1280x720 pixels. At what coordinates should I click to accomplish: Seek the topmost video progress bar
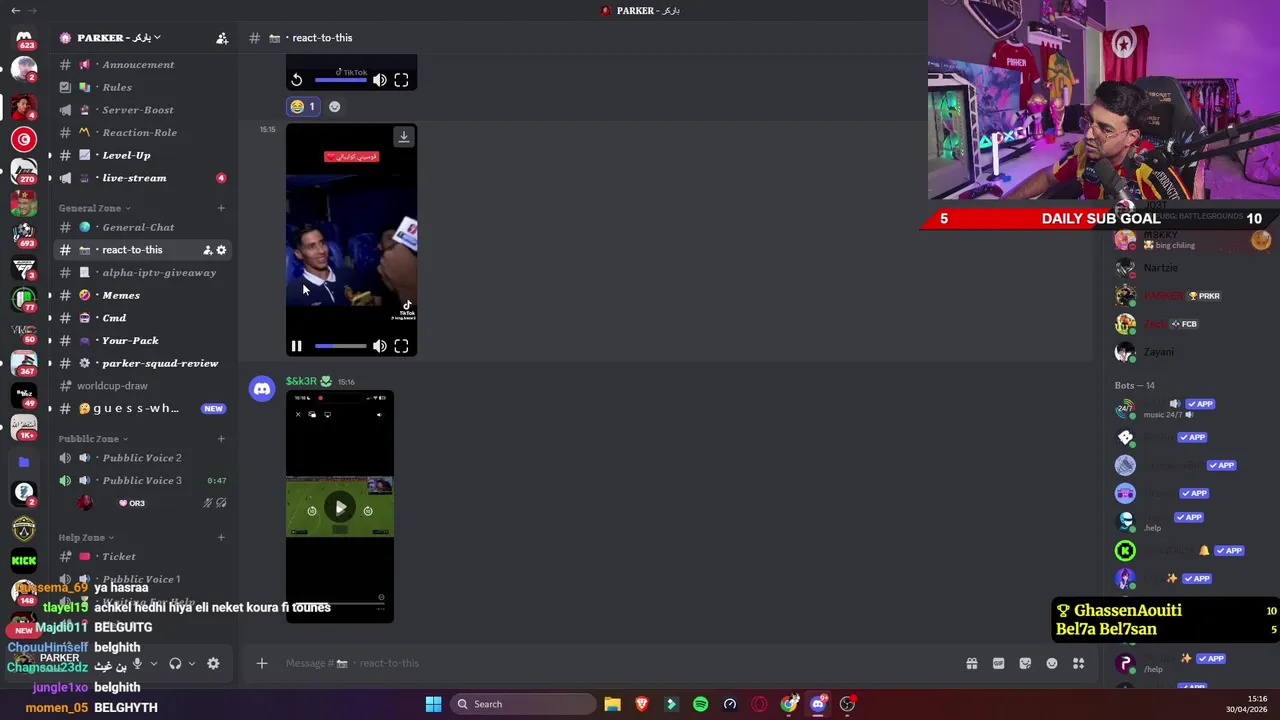pyautogui.click(x=340, y=80)
